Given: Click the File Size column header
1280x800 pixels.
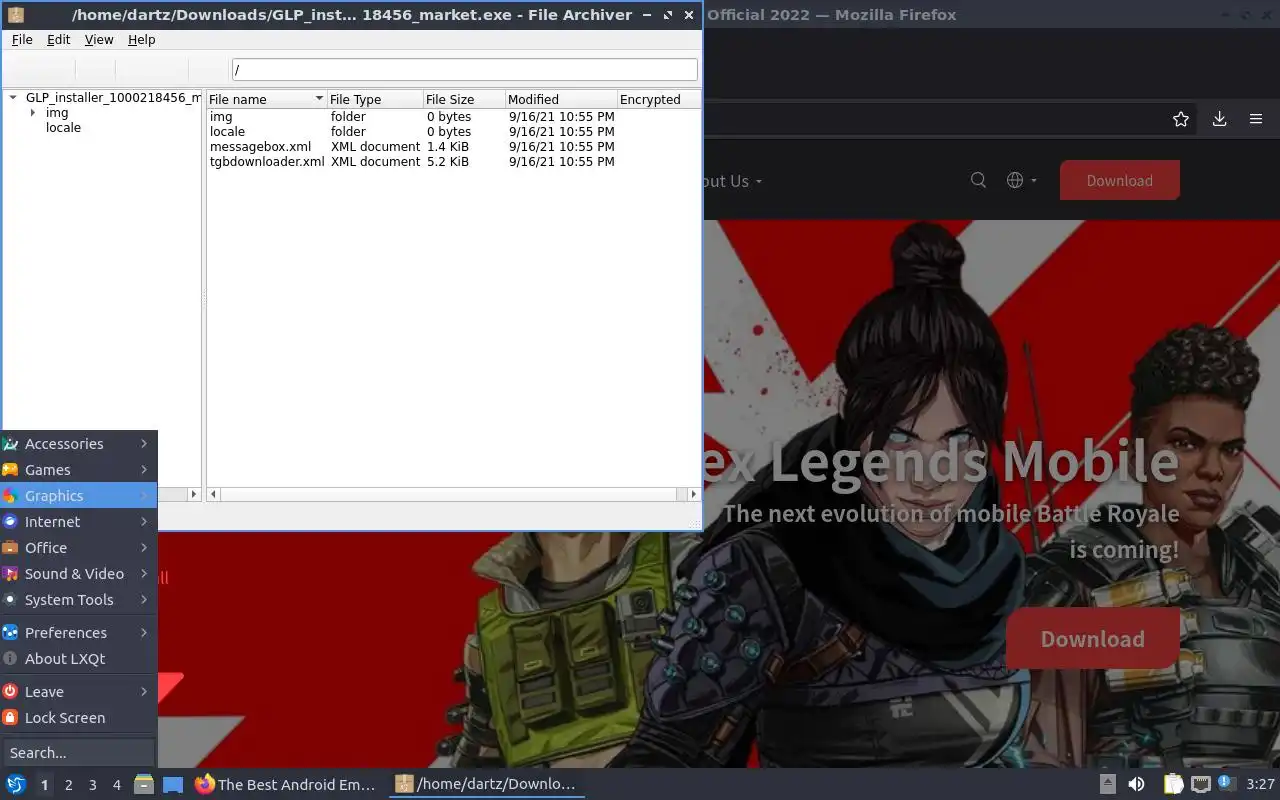Looking at the screenshot, I should (x=463, y=99).
